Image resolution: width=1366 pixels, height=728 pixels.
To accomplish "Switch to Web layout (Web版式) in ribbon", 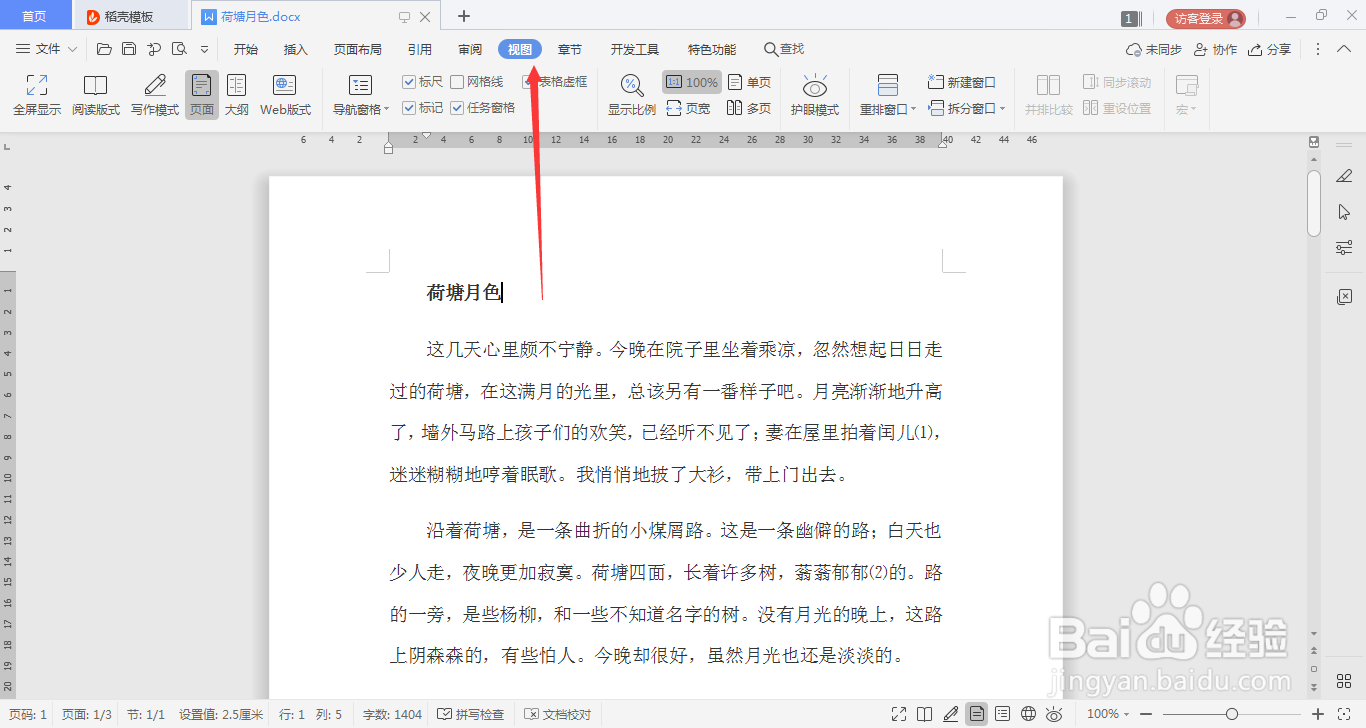I will [285, 95].
